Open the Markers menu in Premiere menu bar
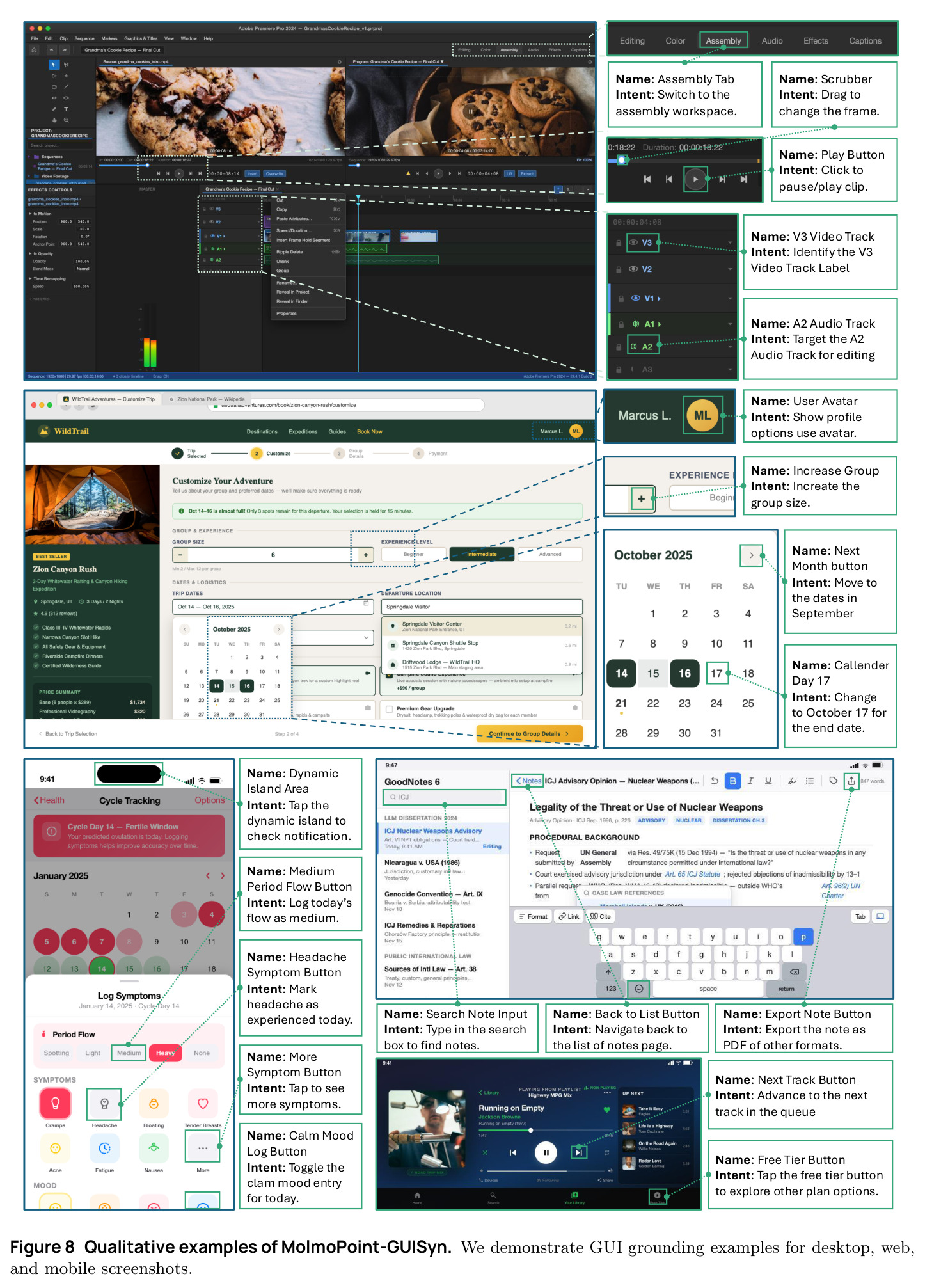Viewport: 925px width, 1288px height. coord(109,38)
